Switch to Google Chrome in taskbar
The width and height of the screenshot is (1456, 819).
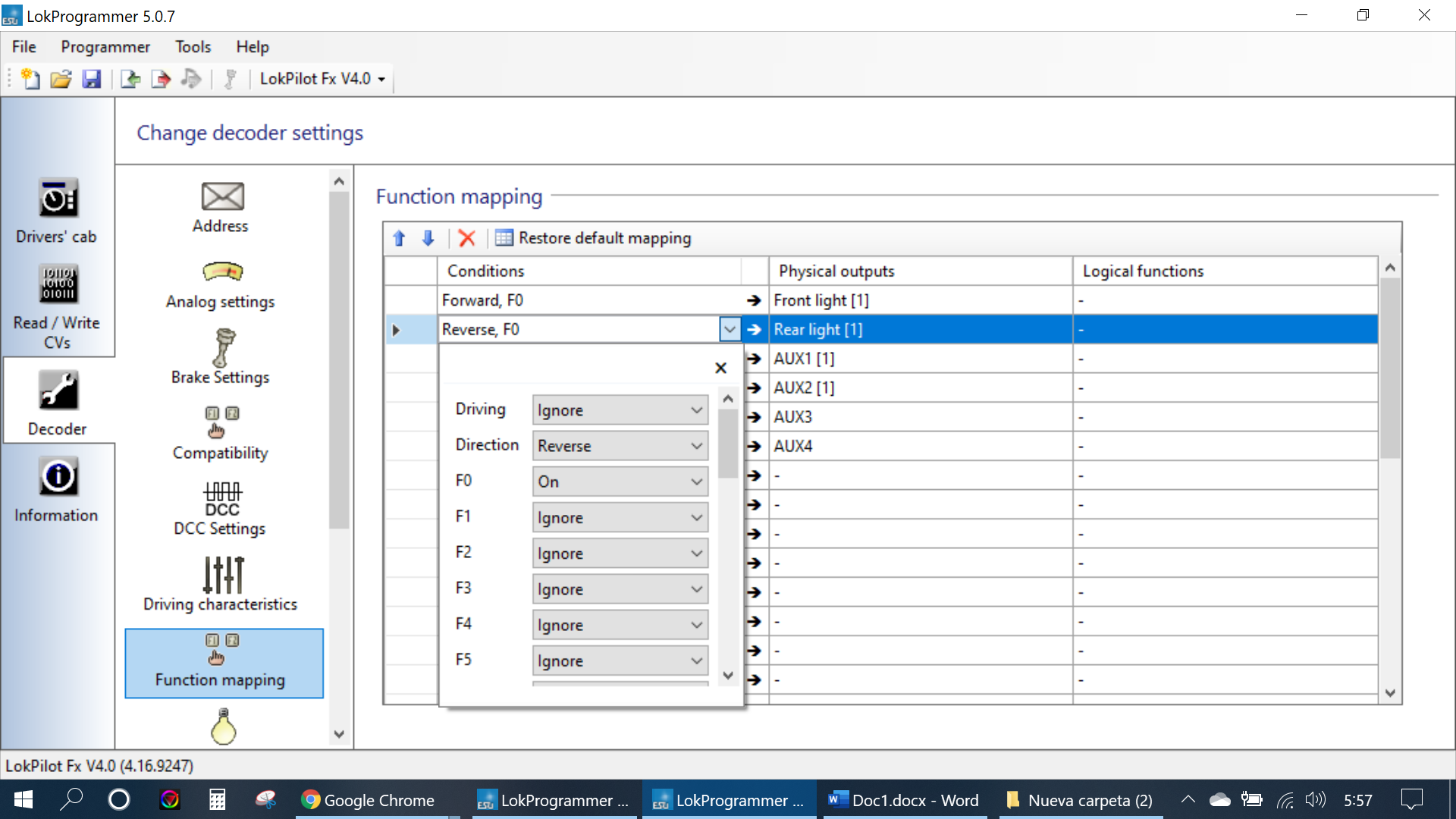click(x=369, y=800)
